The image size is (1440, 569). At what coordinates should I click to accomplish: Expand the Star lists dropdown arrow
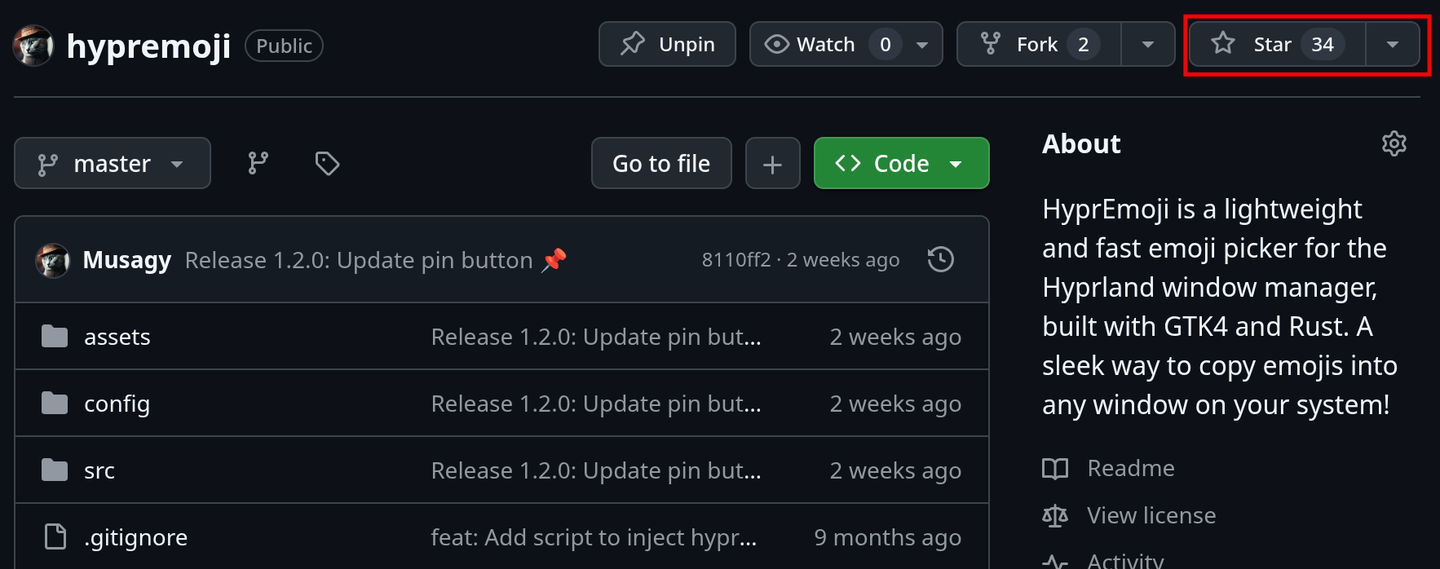click(1393, 44)
